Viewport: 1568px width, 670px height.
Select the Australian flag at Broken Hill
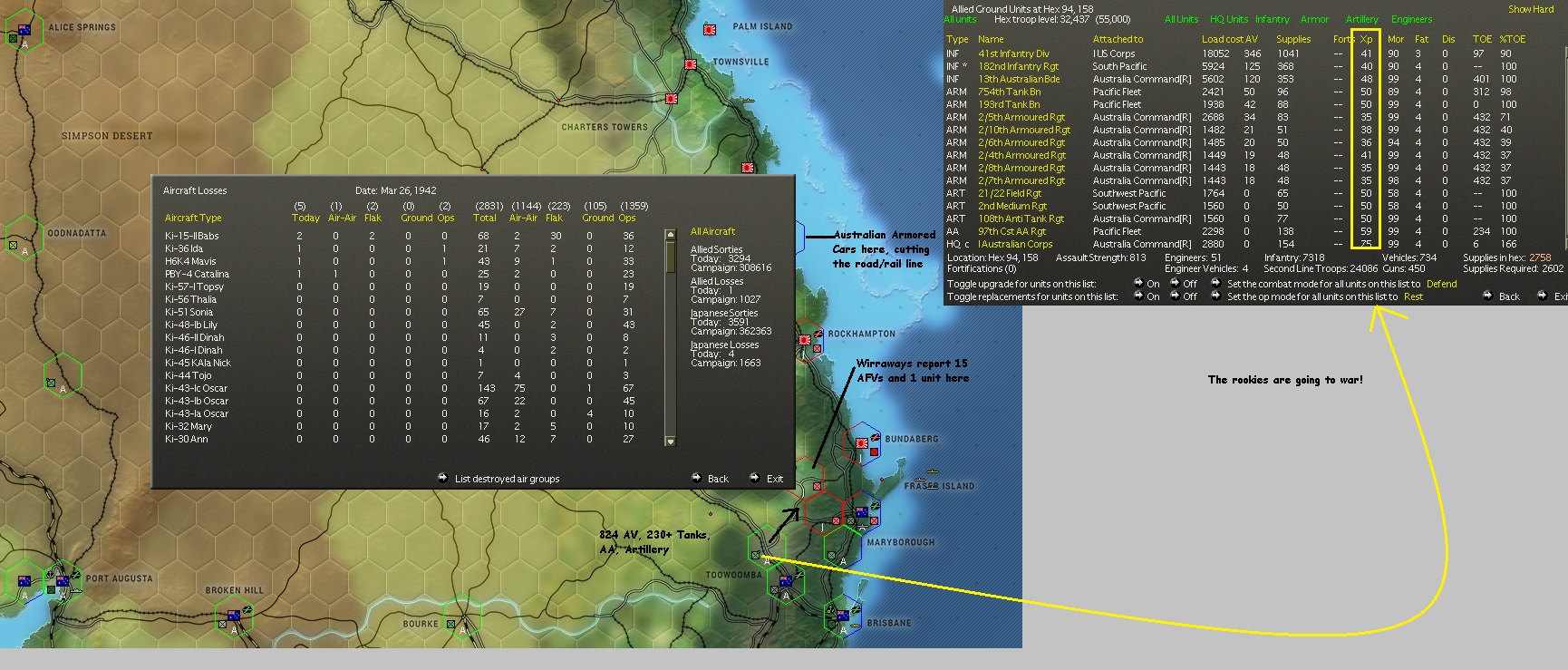pos(234,617)
